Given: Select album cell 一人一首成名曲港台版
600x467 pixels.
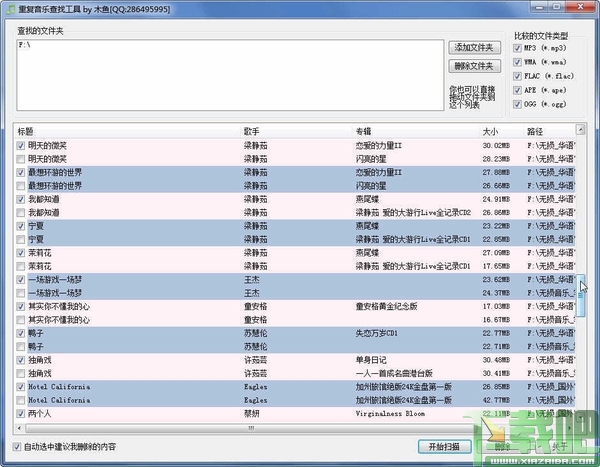Looking at the screenshot, I should click(x=394, y=374).
